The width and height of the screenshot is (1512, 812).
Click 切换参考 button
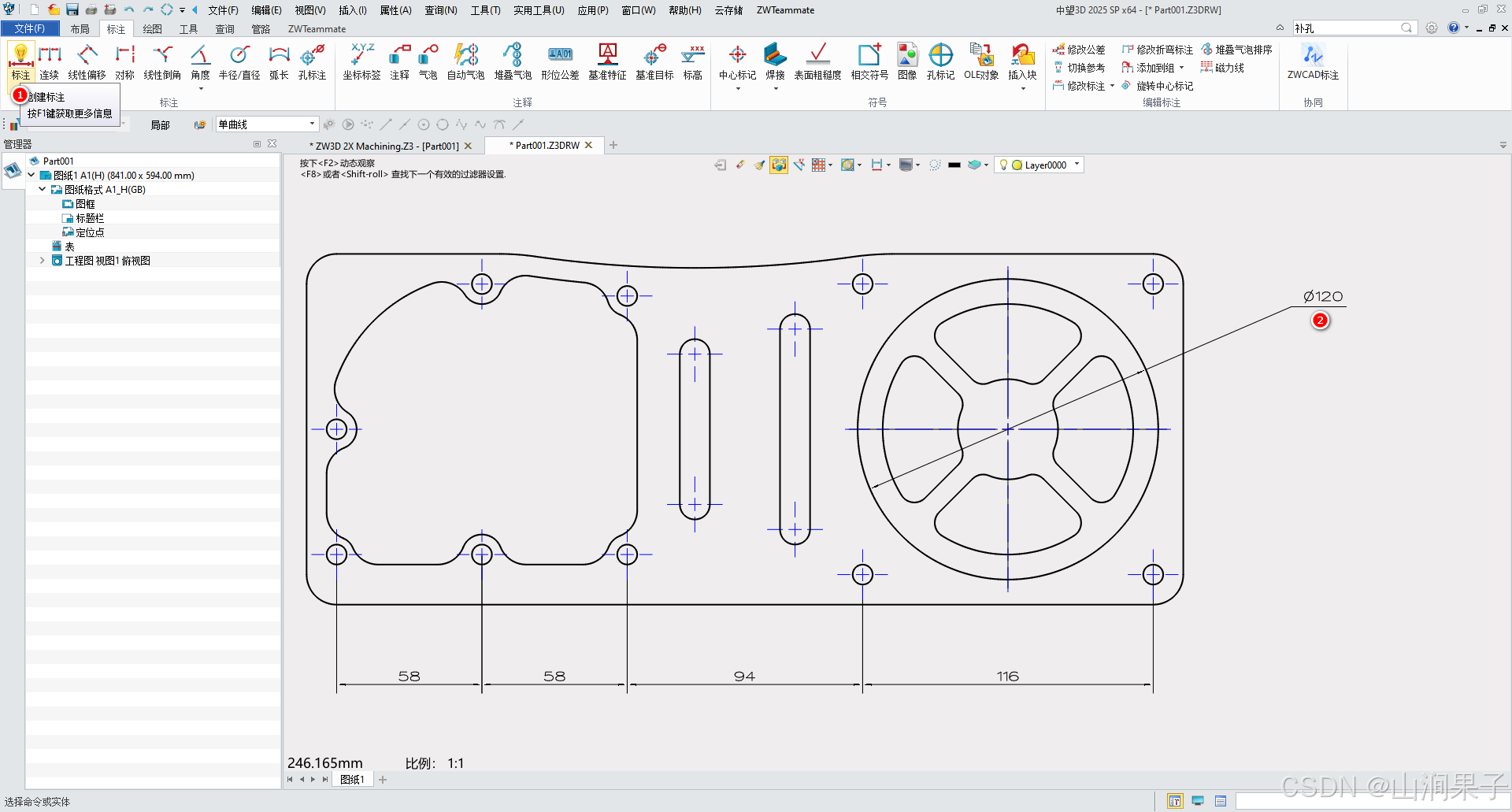[x=1079, y=68]
